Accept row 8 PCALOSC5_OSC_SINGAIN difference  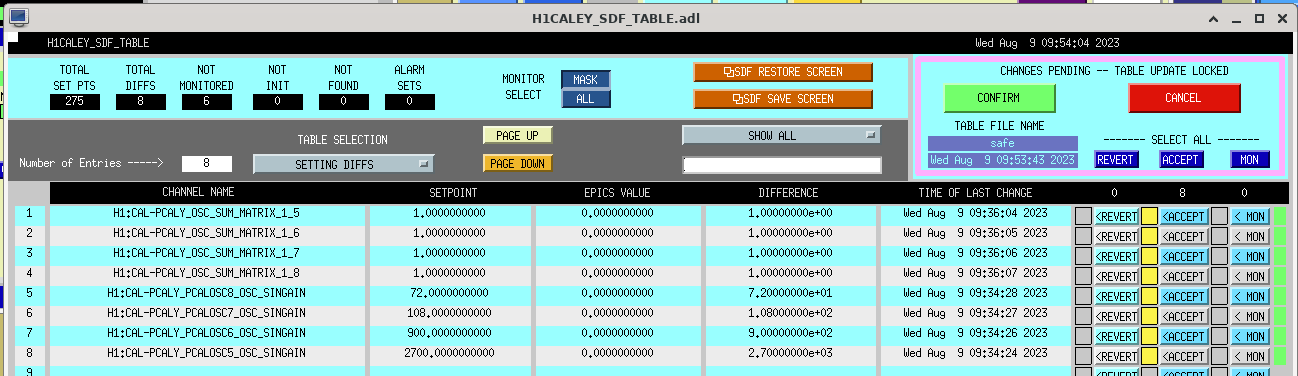(1184, 356)
